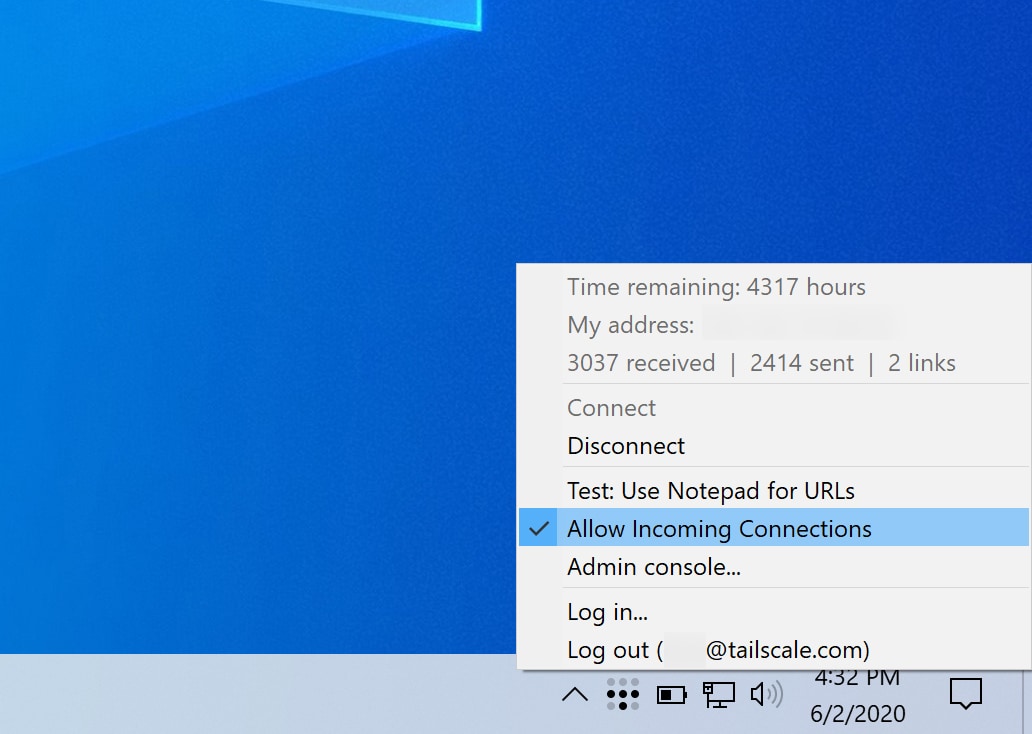Click the blurred IP address value
1032x734 pixels.
pos(797,325)
